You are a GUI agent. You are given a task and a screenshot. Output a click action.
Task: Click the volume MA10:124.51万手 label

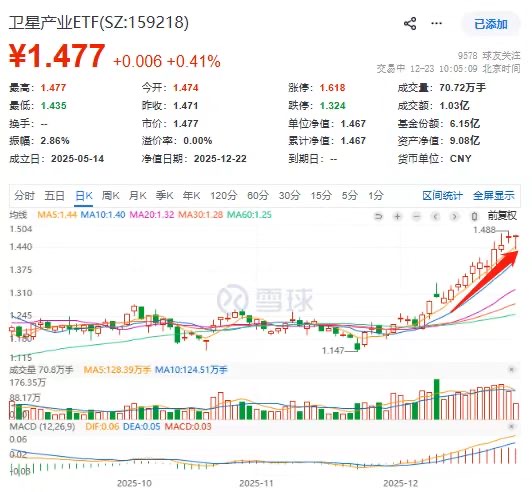point(191,370)
